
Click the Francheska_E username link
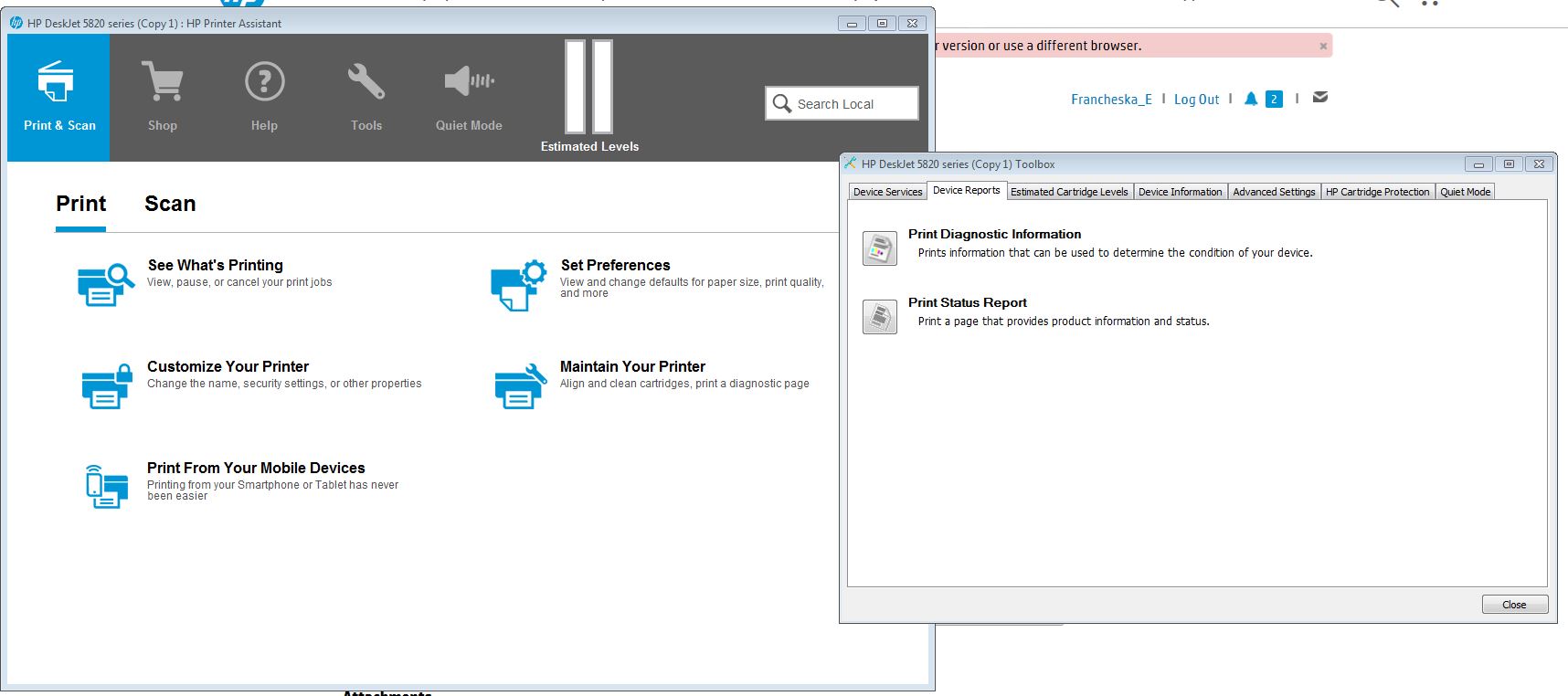1111,100
